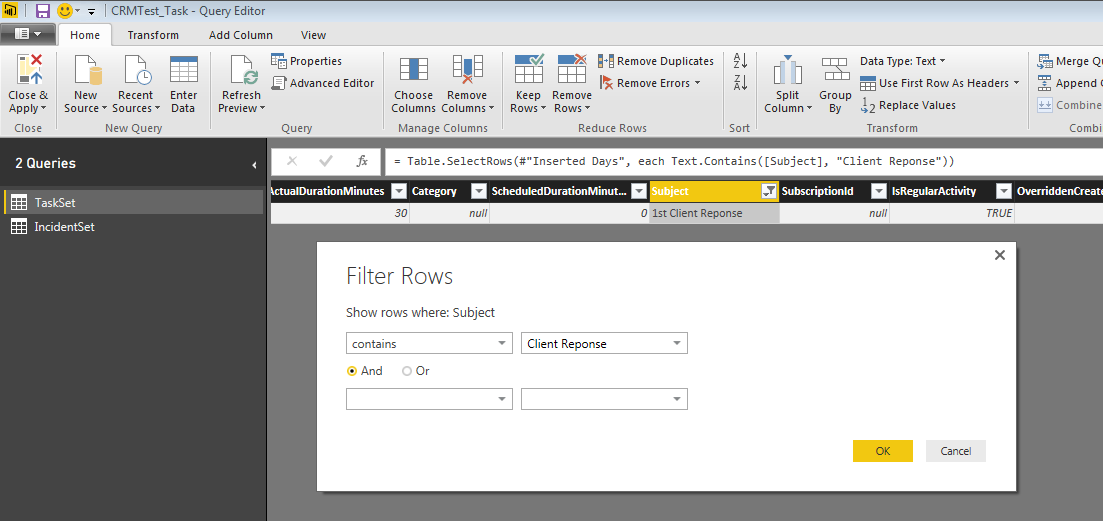This screenshot has width=1103, height=521.
Task: Click the 30 cell in ActualDurationMinutes
Action: point(340,213)
